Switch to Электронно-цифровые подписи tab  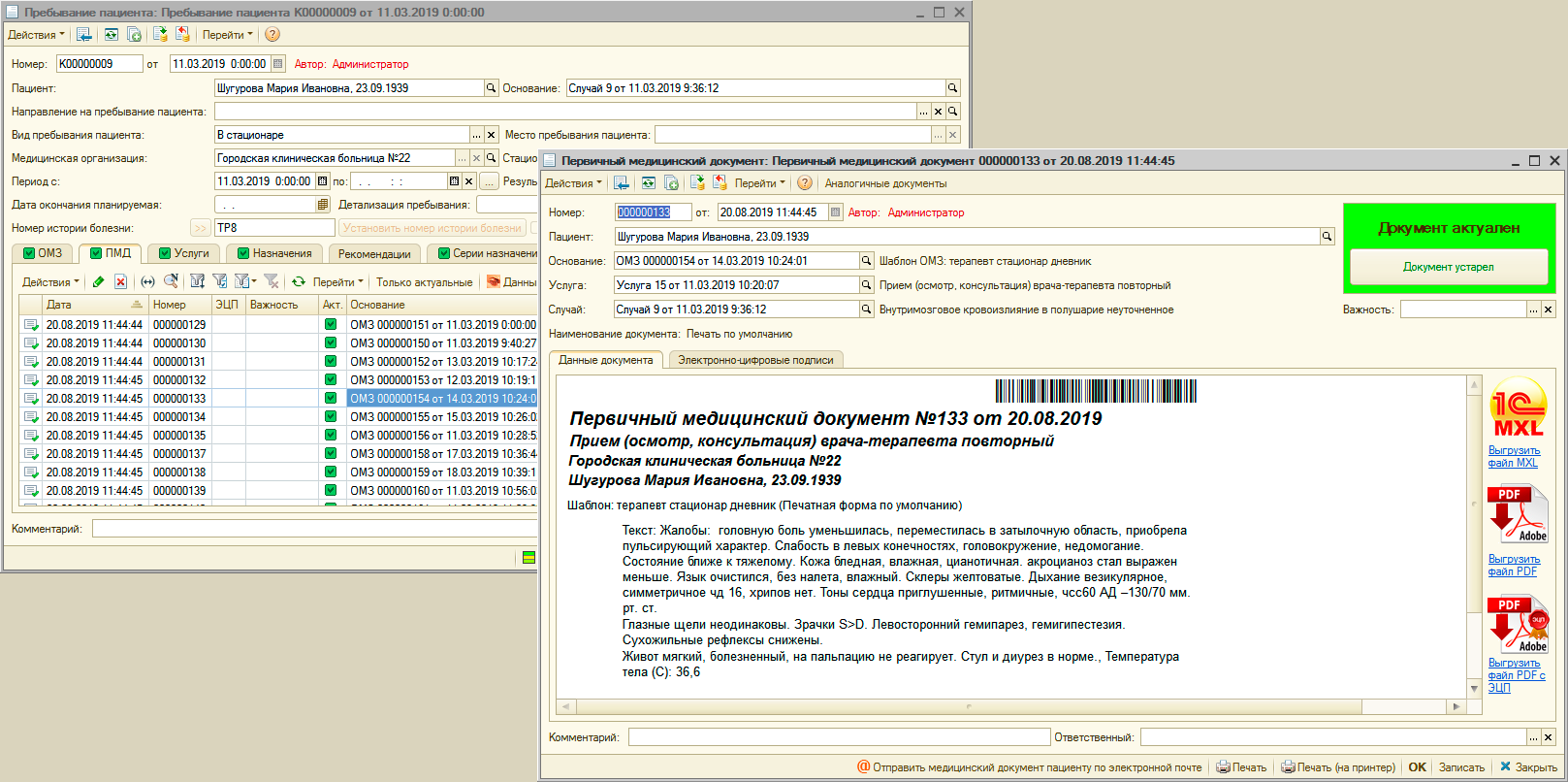coord(755,360)
